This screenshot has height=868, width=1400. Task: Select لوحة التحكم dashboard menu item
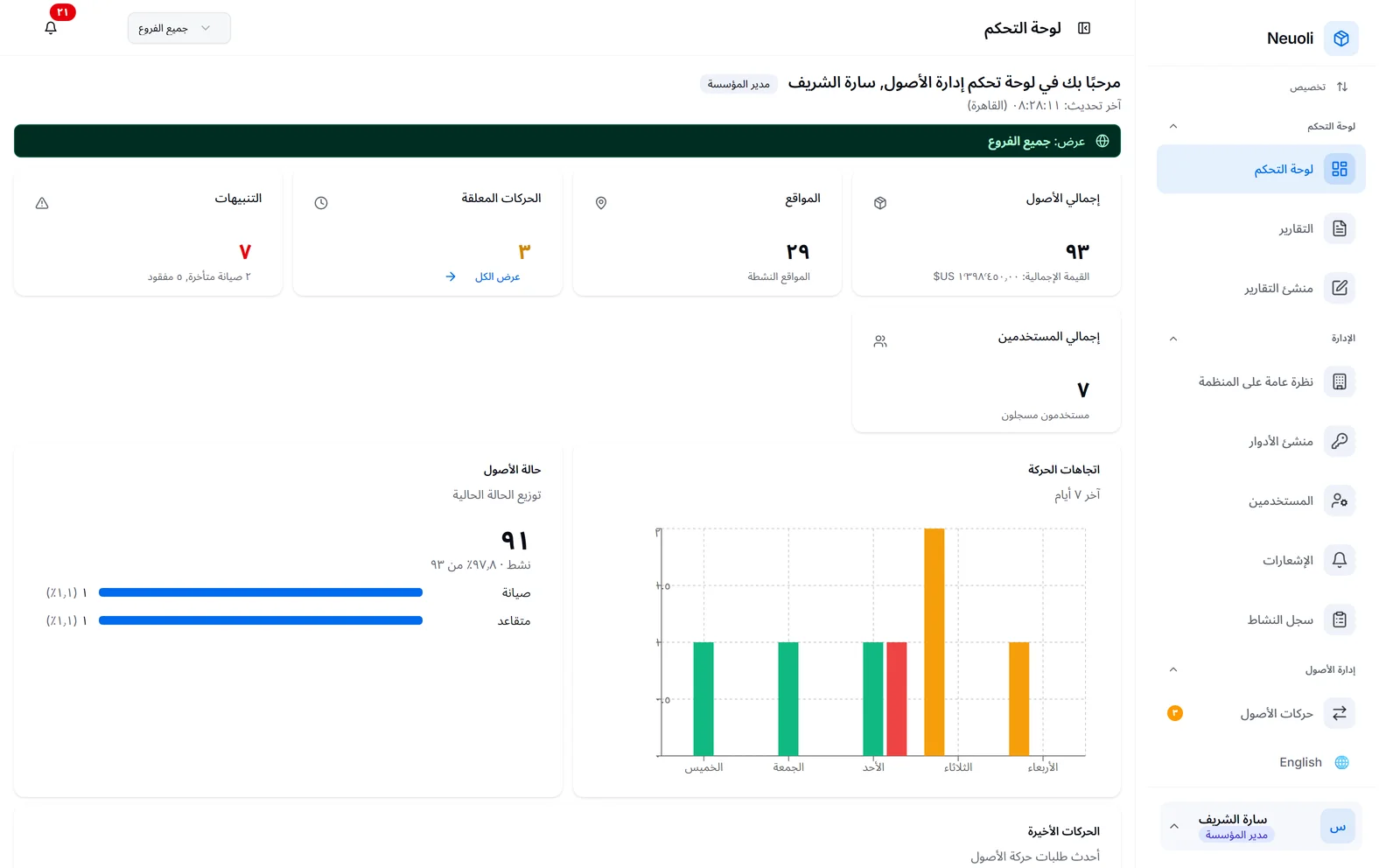click(1261, 169)
